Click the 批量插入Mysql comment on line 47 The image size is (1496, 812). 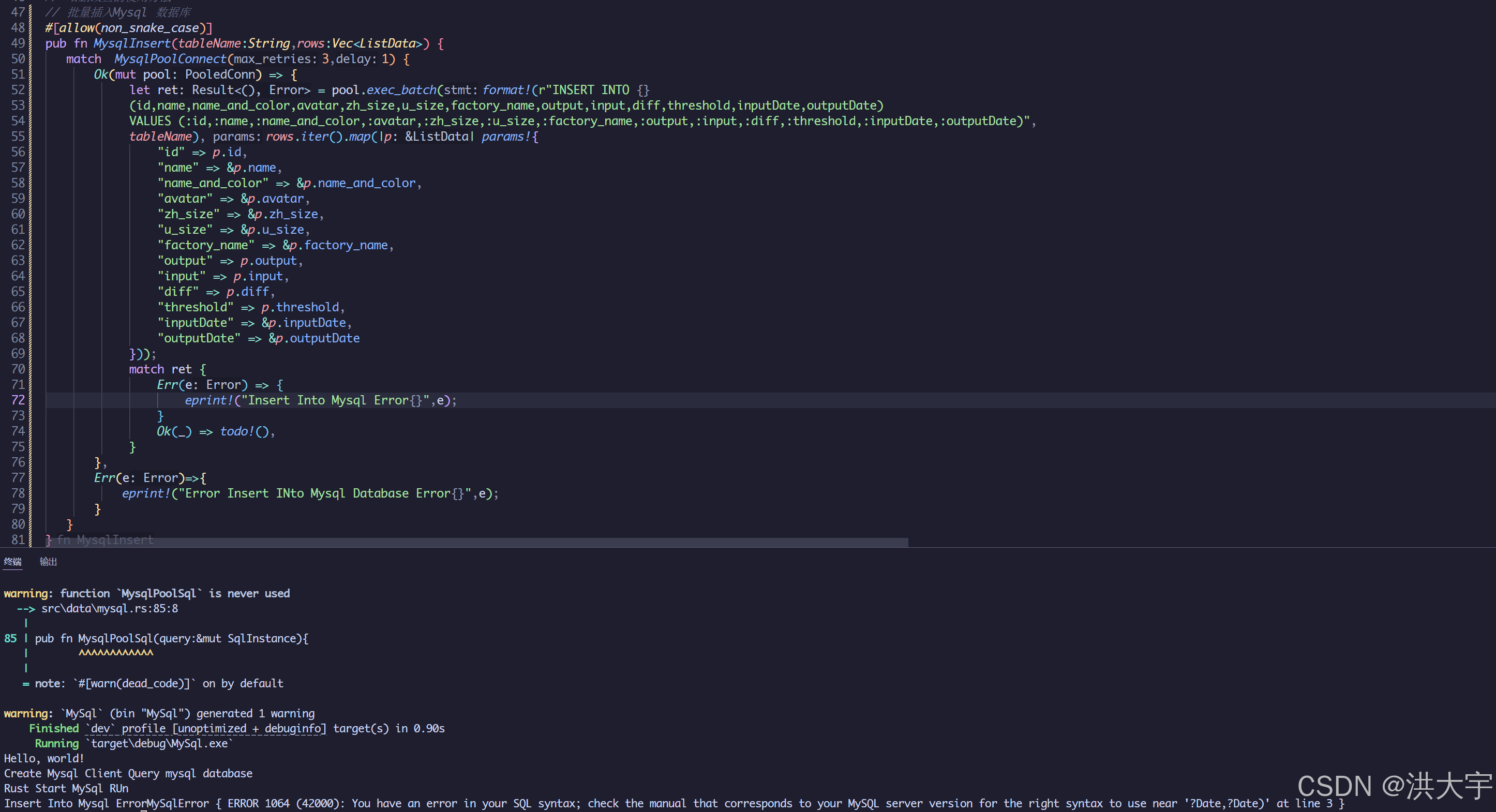(x=118, y=12)
